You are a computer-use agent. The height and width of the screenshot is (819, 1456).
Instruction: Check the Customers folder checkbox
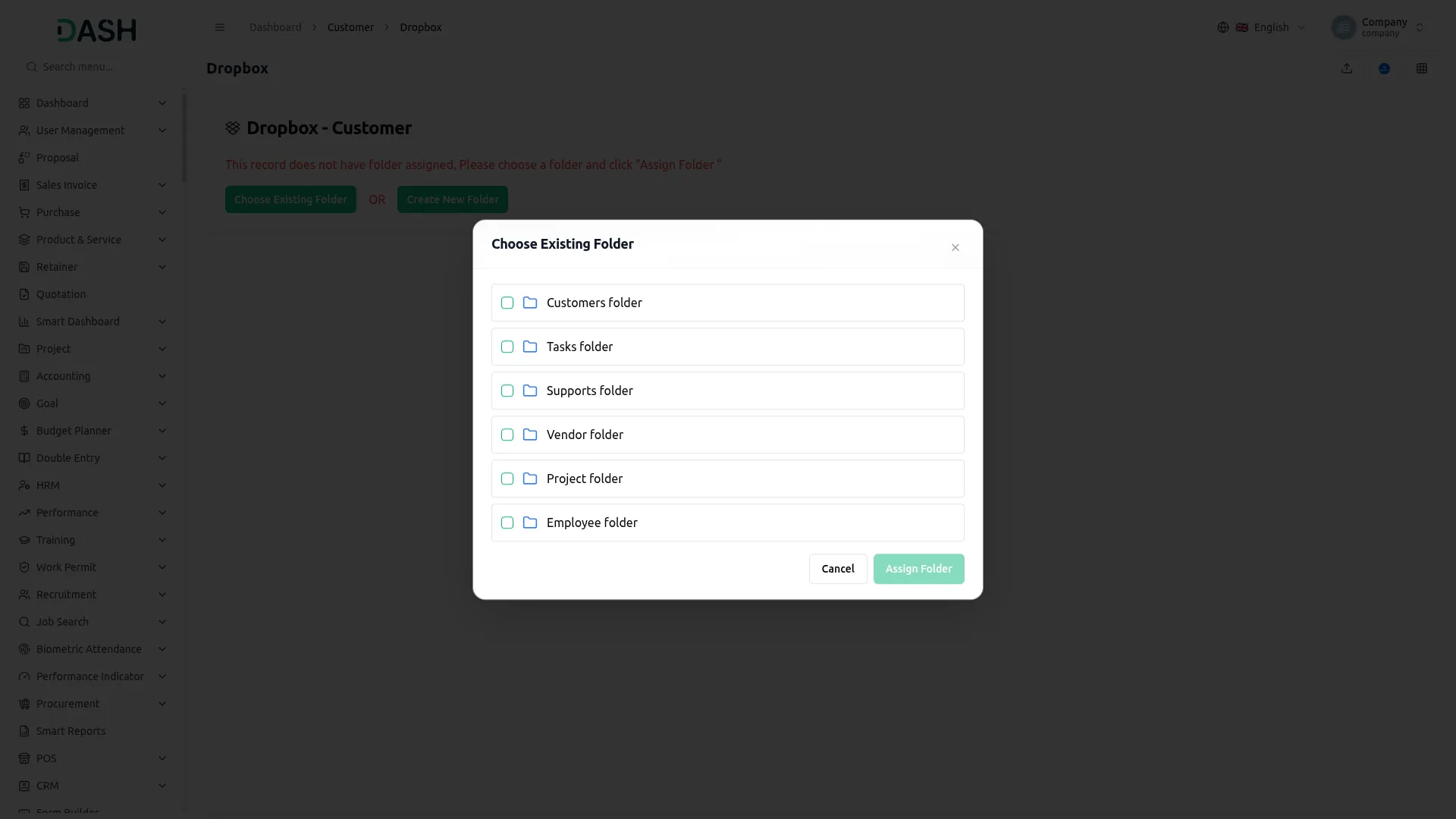click(x=507, y=303)
